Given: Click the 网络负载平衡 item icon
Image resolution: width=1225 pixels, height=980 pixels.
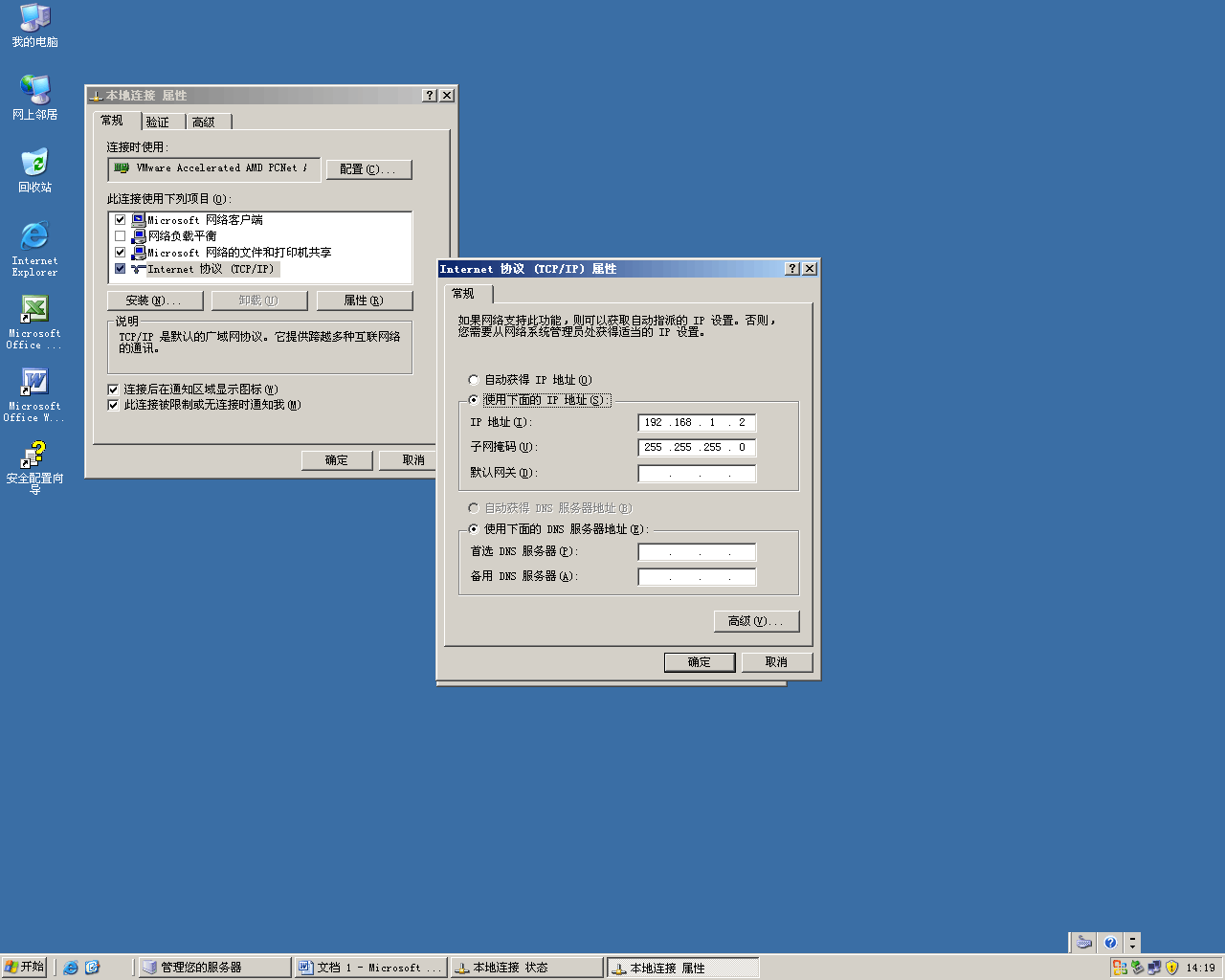Looking at the screenshot, I should pos(138,236).
